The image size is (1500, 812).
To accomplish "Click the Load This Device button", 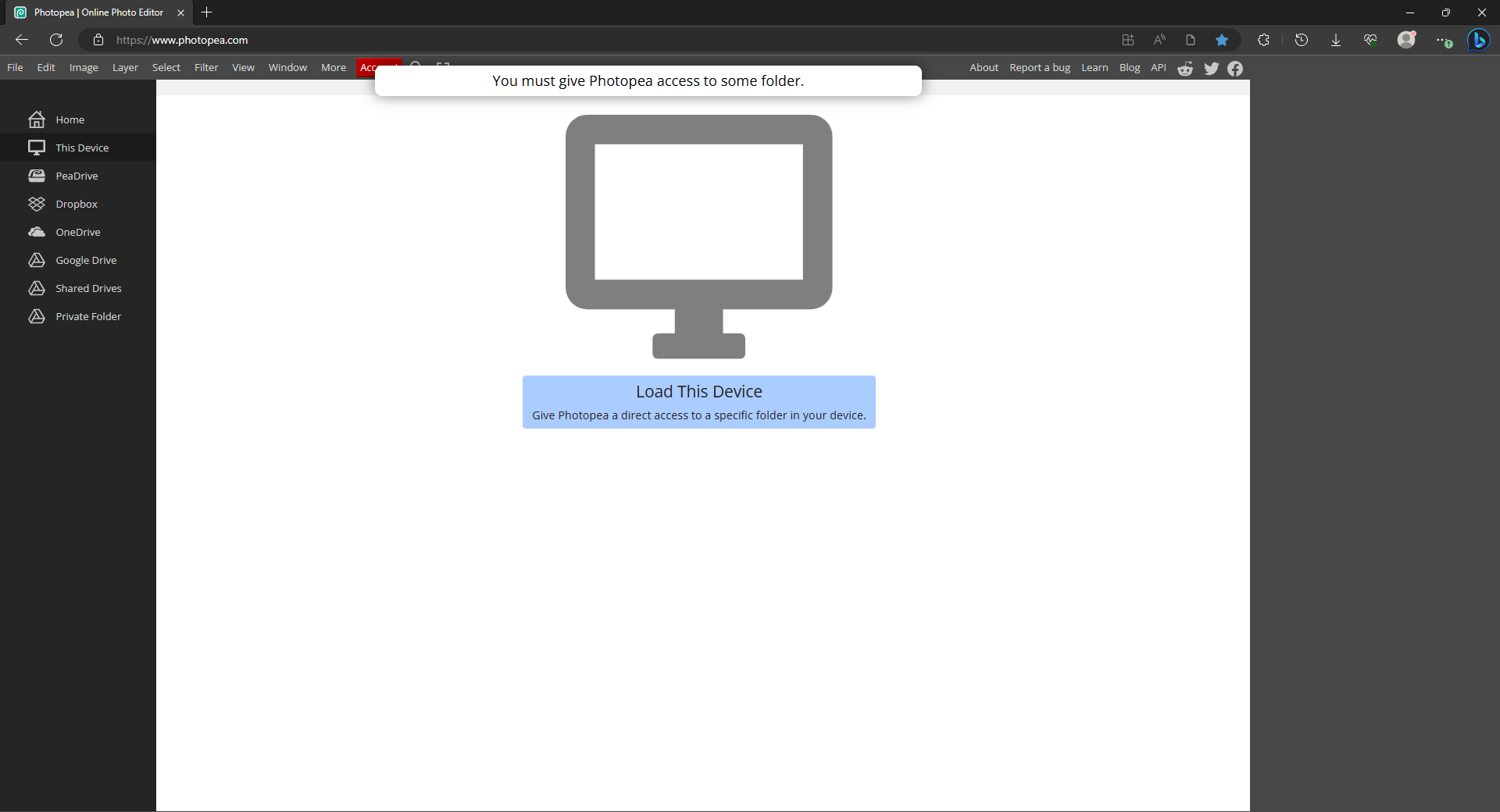I will (698, 401).
